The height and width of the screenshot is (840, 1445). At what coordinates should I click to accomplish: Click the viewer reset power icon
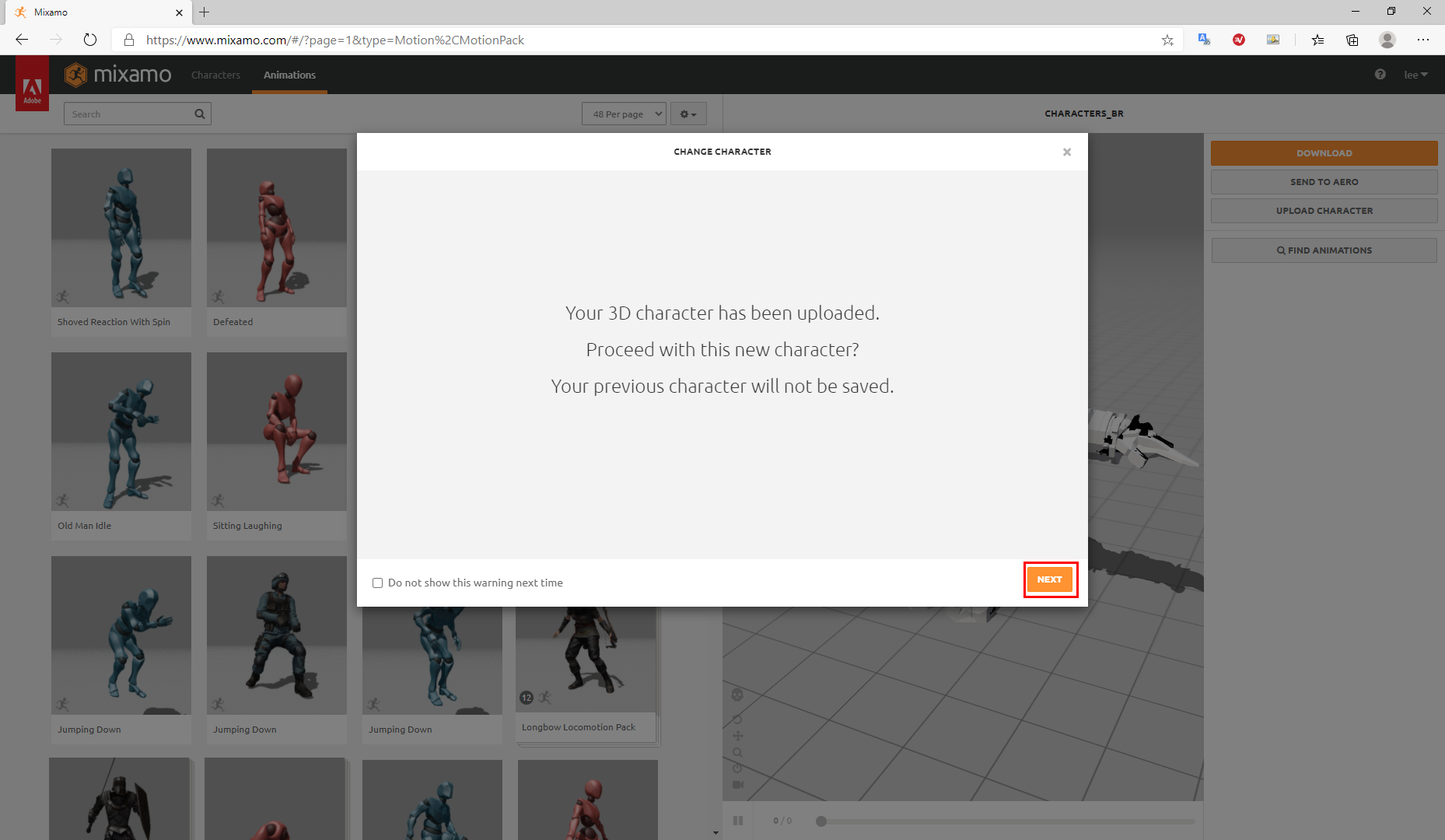pyautogui.click(x=737, y=768)
